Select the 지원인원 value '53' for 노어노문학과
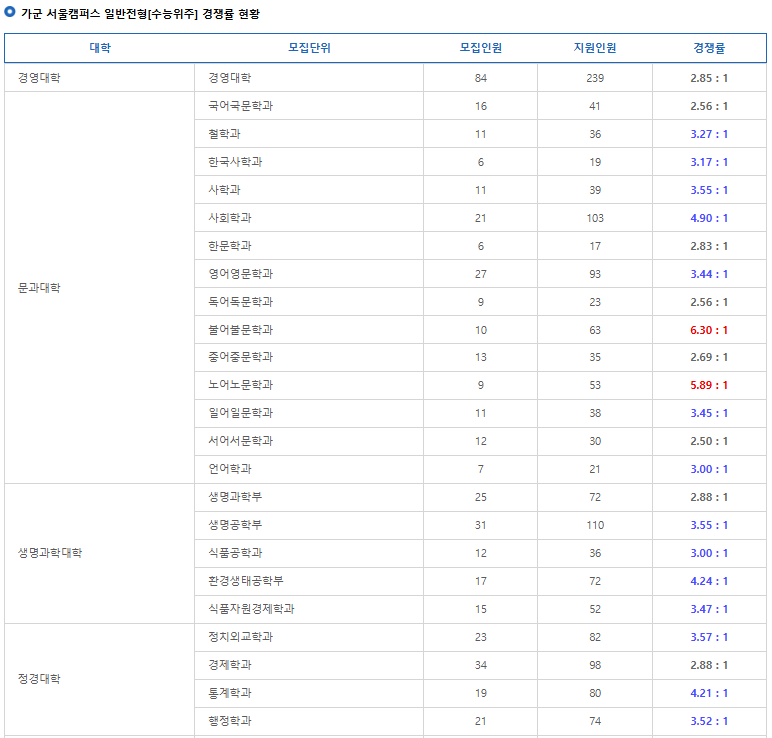The height and width of the screenshot is (738, 772). [x=595, y=385]
